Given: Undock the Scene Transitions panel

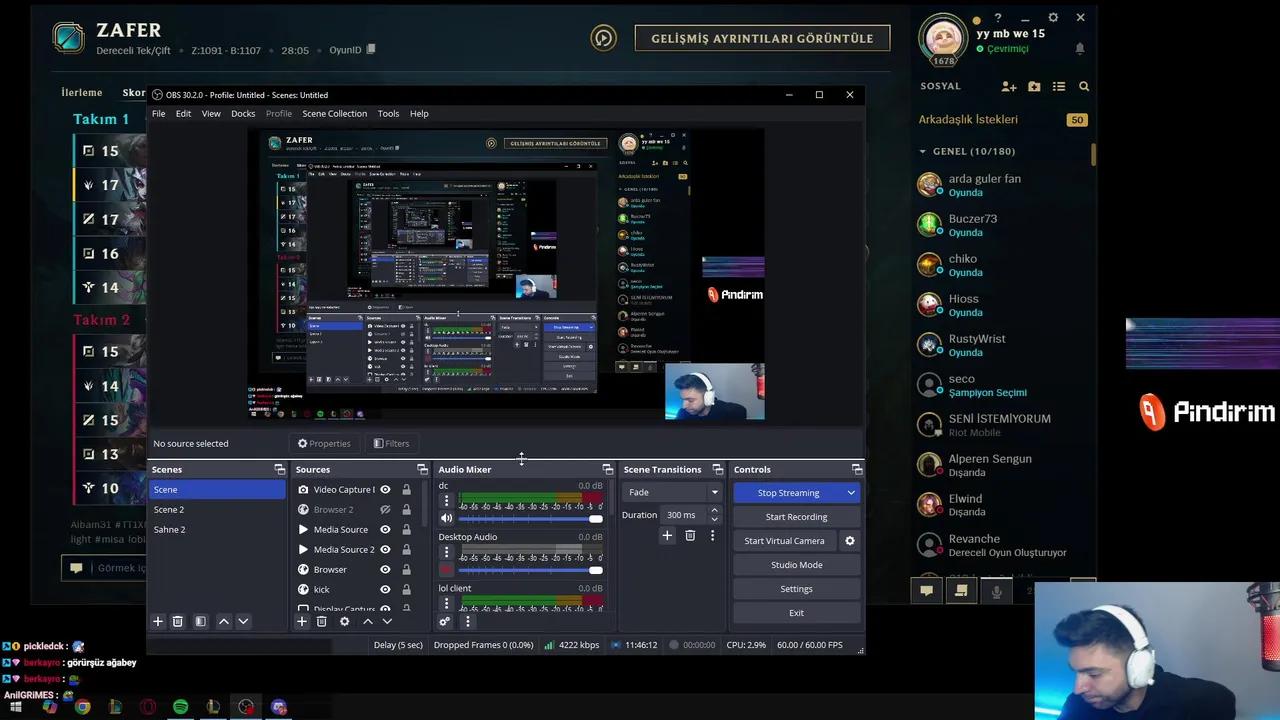Looking at the screenshot, I should coord(717,469).
